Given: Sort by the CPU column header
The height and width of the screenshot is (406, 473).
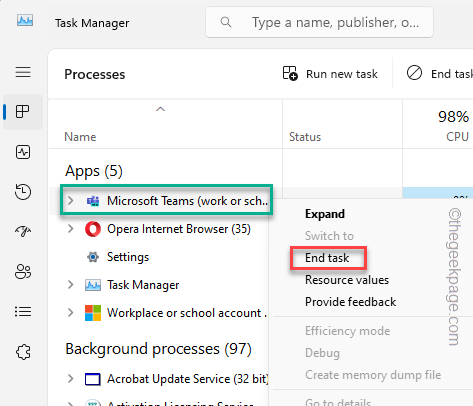Looking at the screenshot, I should coord(457,137).
